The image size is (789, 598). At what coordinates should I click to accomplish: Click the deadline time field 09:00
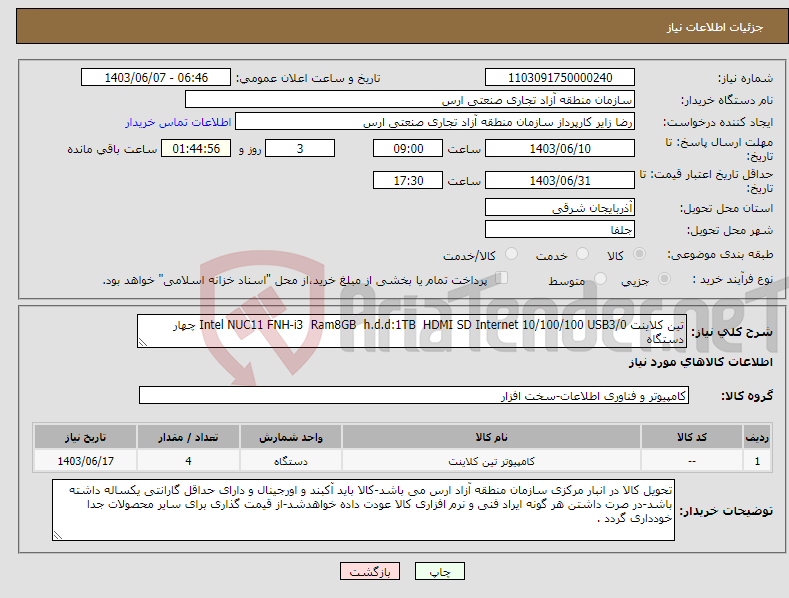point(408,148)
